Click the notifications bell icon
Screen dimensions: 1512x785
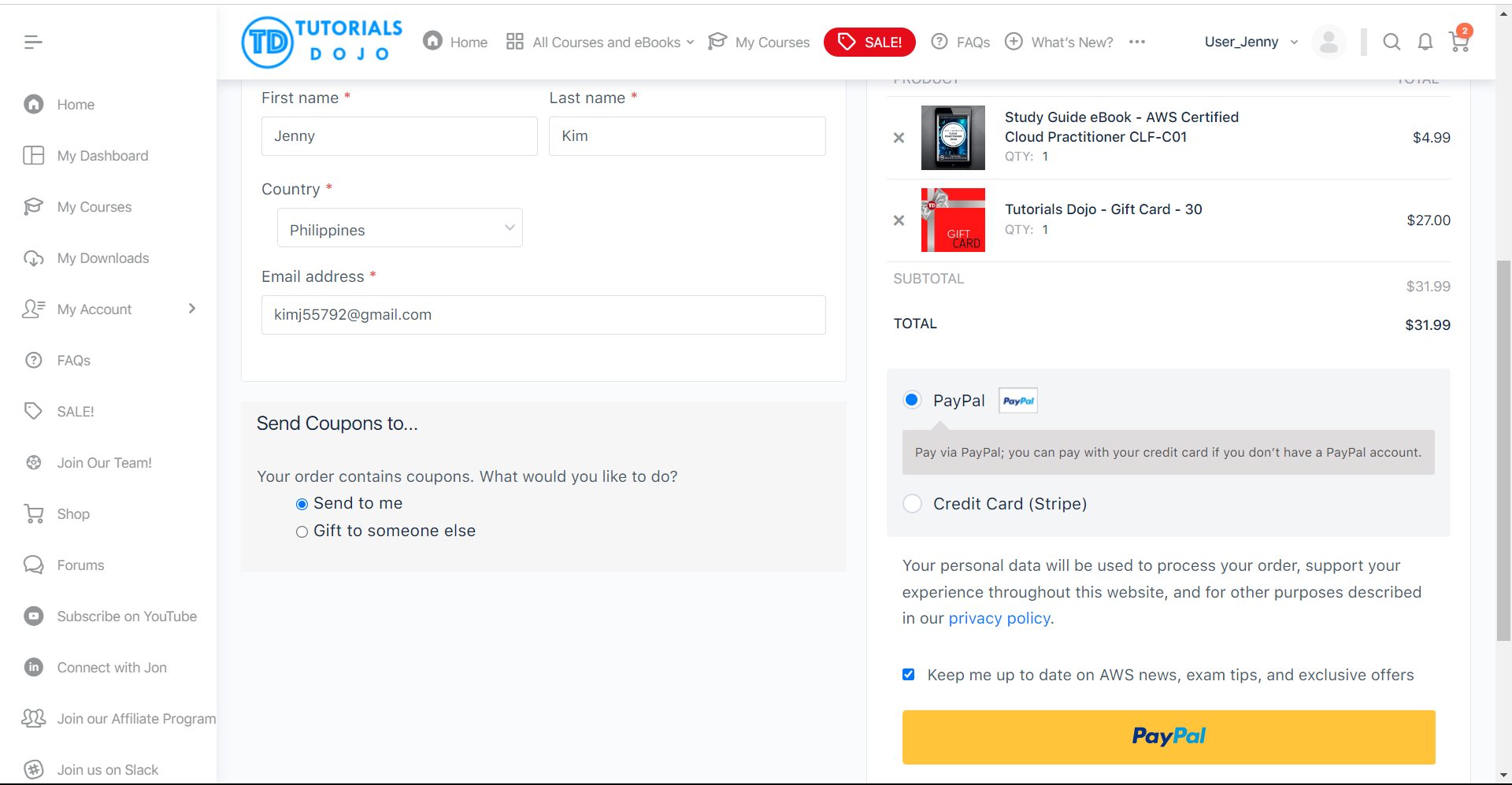pyautogui.click(x=1425, y=43)
